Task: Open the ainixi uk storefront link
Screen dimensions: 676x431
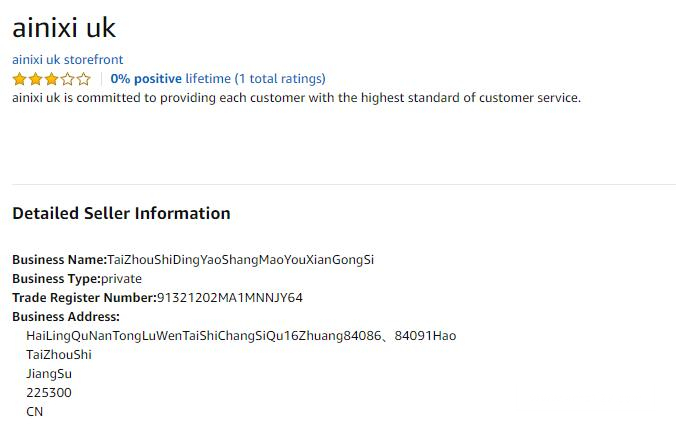Action: (67, 59)
